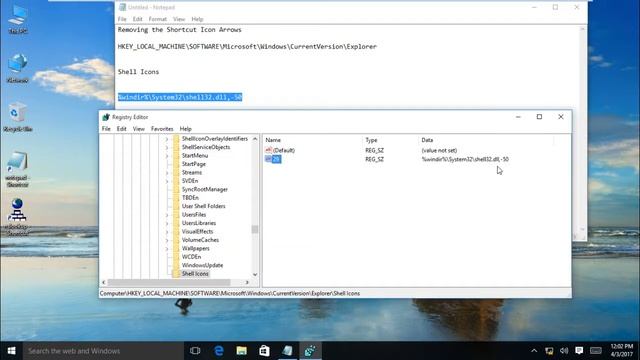Select the TBDEn registry key
Screen dimensions: 640x360
pos(190,198)
